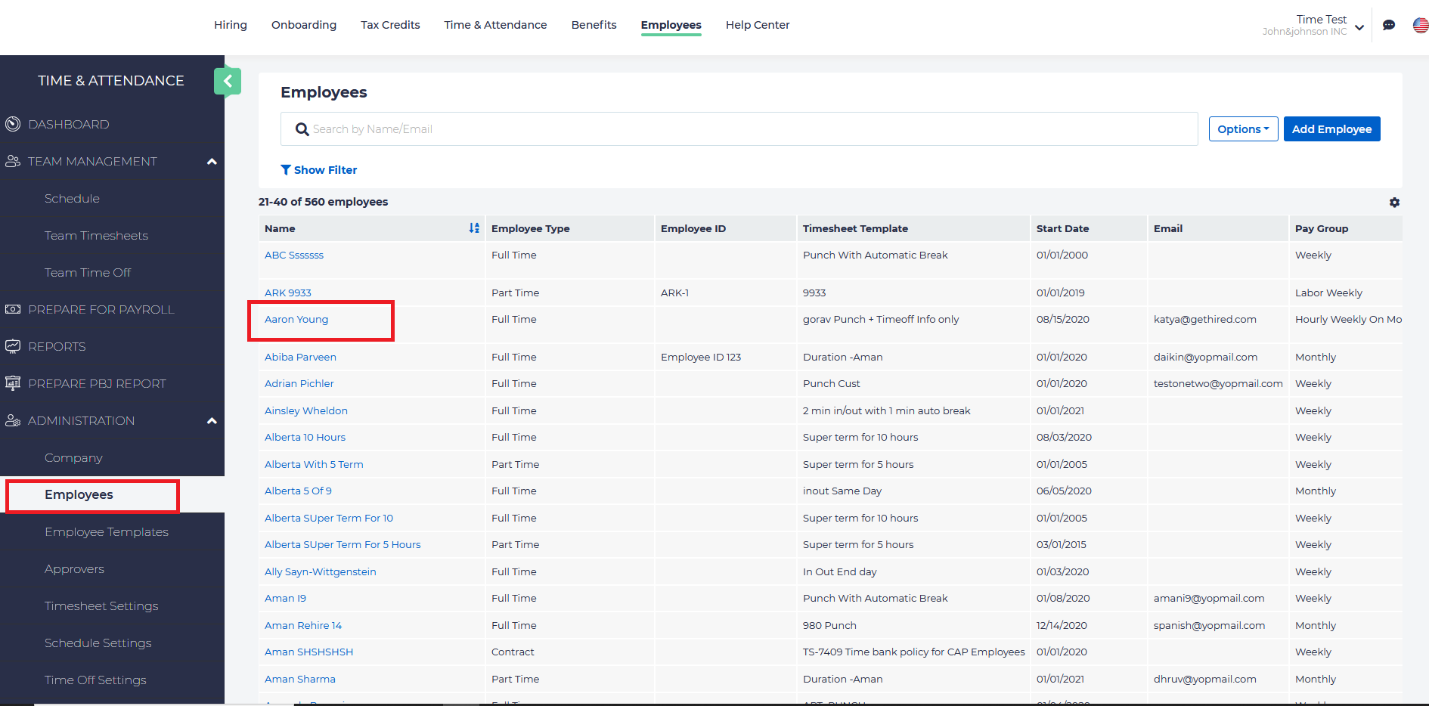This screenshot has height=706, width=1429.
Task: Open the Options dropdown
Action: click(1243, 129)
